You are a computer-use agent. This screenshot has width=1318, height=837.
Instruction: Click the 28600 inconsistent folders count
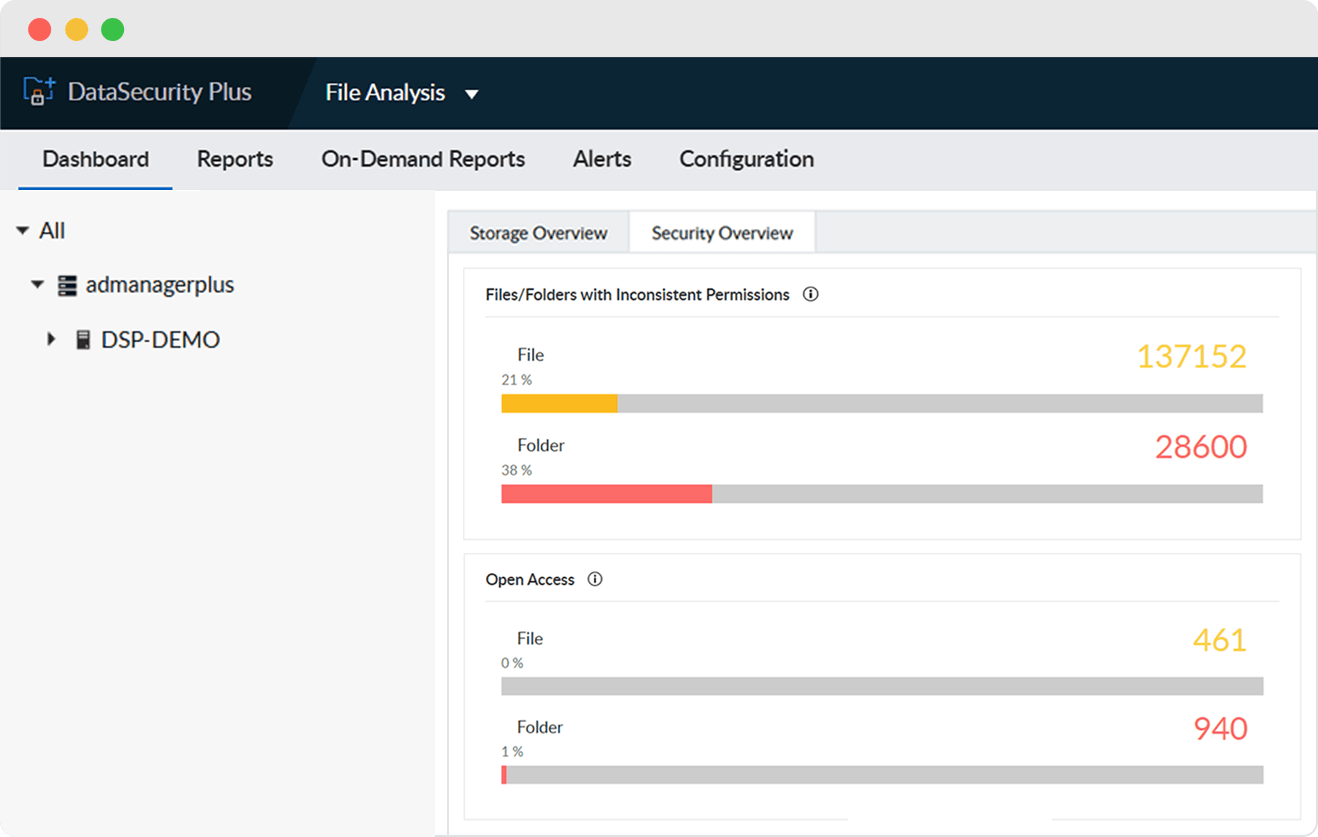pyautogui.click(x=1201, y=447)
